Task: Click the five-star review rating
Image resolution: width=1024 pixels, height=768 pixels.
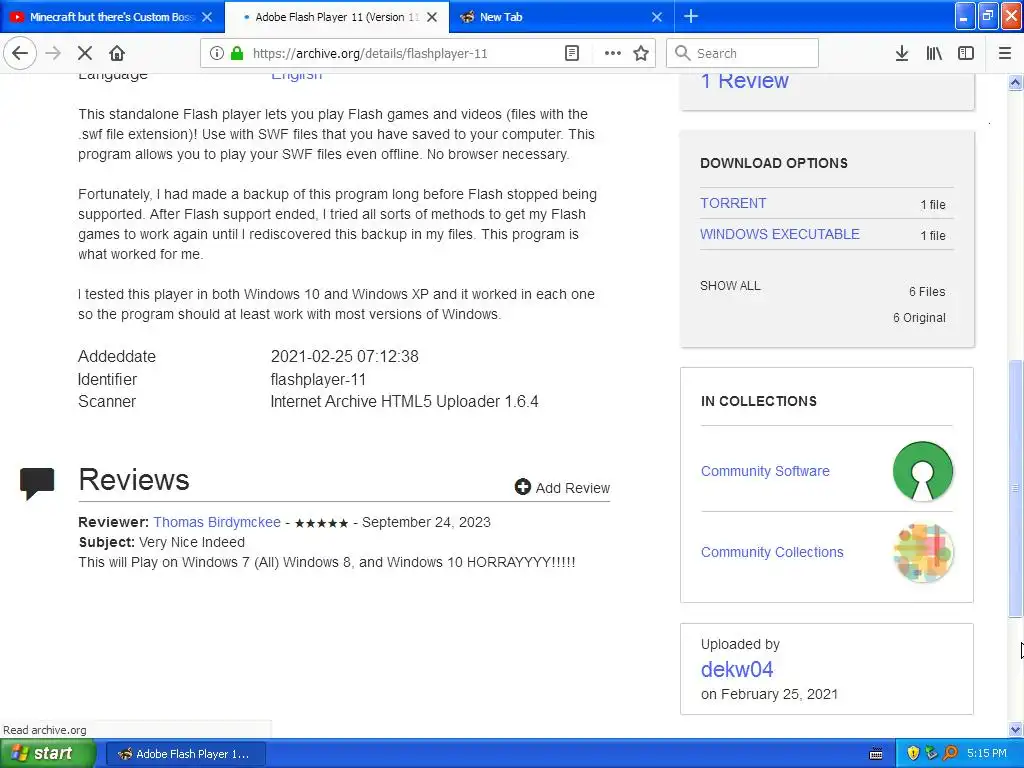Action: pos(321,523)
